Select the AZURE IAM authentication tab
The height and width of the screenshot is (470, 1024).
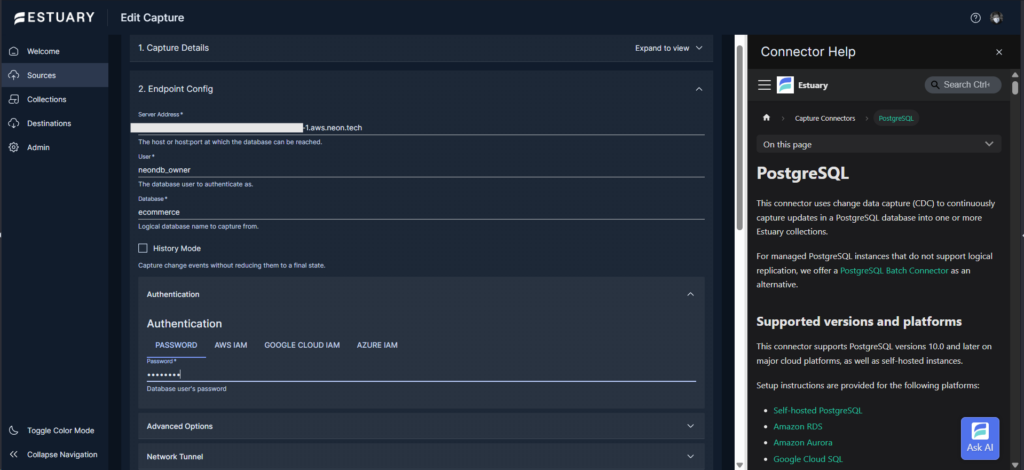pyautogui.click(x=377, y=345)
